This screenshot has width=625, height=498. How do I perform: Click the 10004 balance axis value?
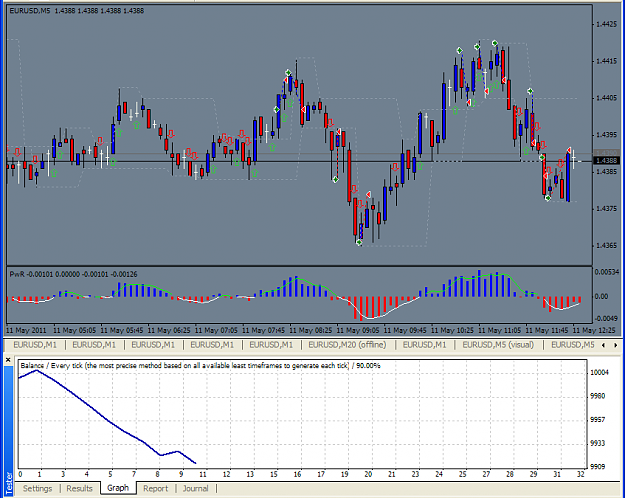click(x=599, y=372)
